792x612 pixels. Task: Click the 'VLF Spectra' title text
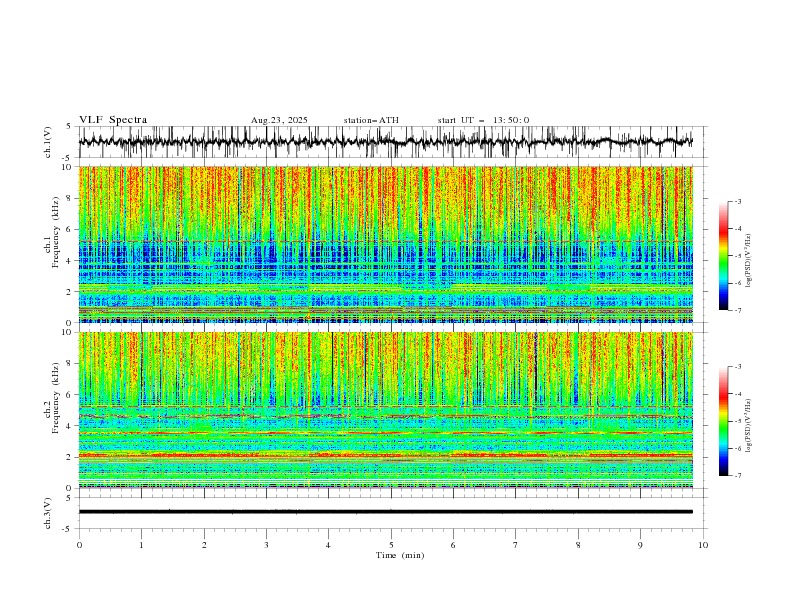coord(113,120)
